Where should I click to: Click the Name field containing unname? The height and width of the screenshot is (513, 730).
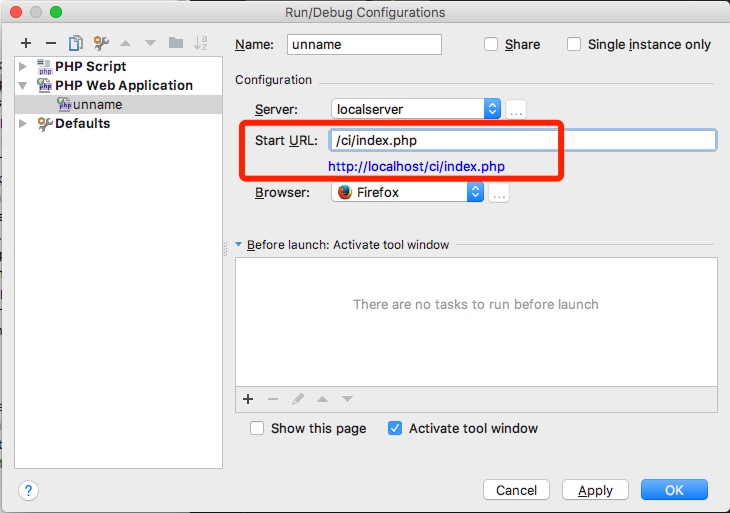364,44
